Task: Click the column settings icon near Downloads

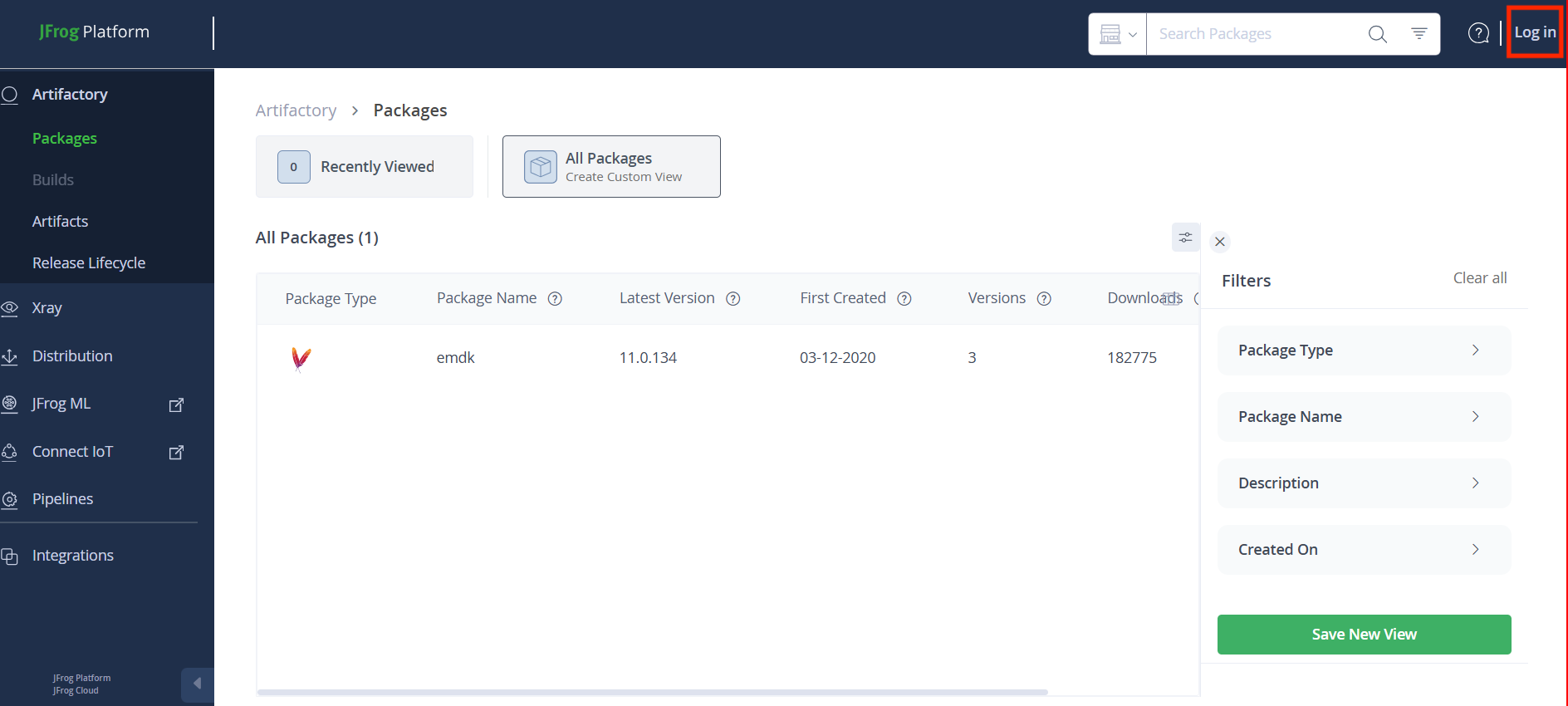Action: point(1171,299)
